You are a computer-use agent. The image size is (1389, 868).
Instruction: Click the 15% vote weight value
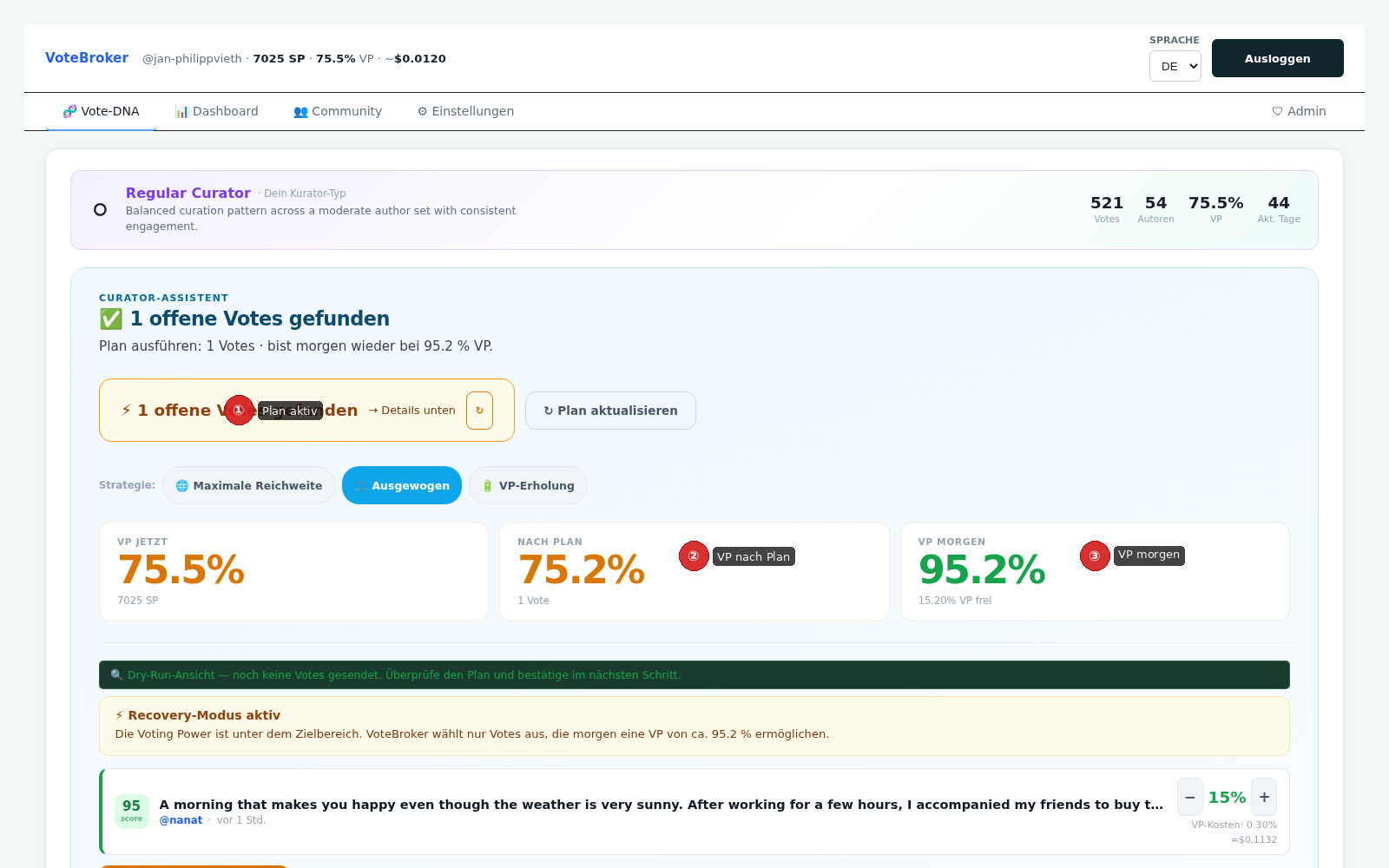[x=1227, y=797]
